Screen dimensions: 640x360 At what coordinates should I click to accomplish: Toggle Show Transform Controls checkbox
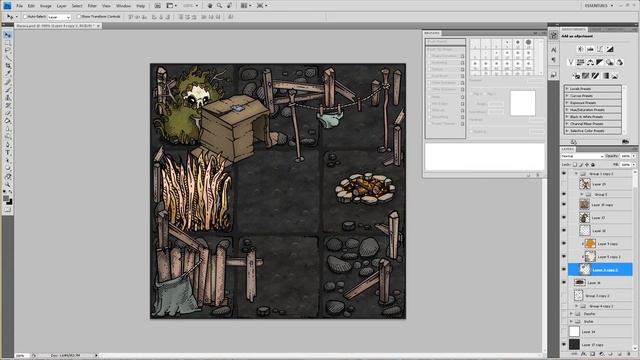[x=79, y=17]
